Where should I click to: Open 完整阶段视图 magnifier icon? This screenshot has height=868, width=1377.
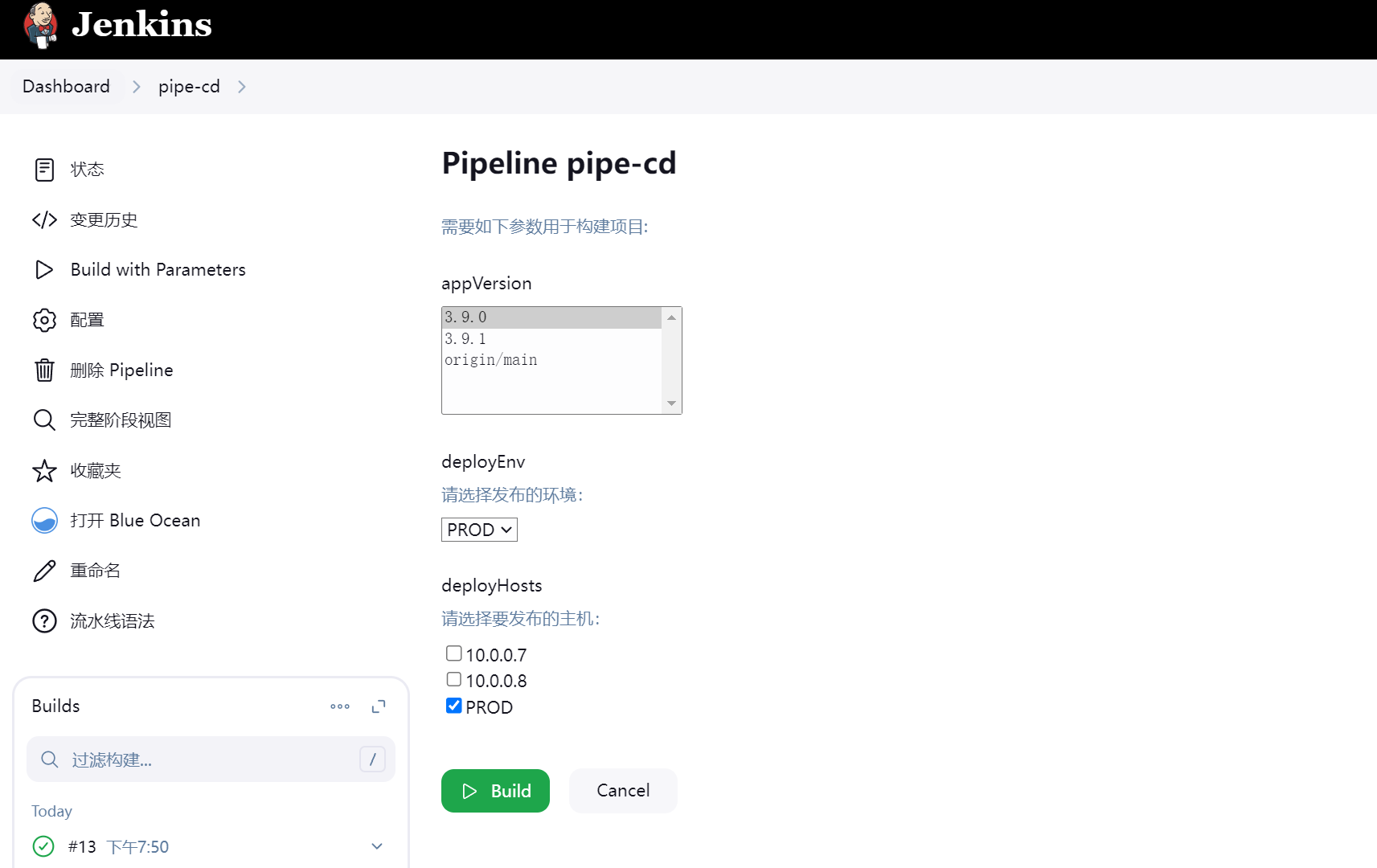click(44, 420)
